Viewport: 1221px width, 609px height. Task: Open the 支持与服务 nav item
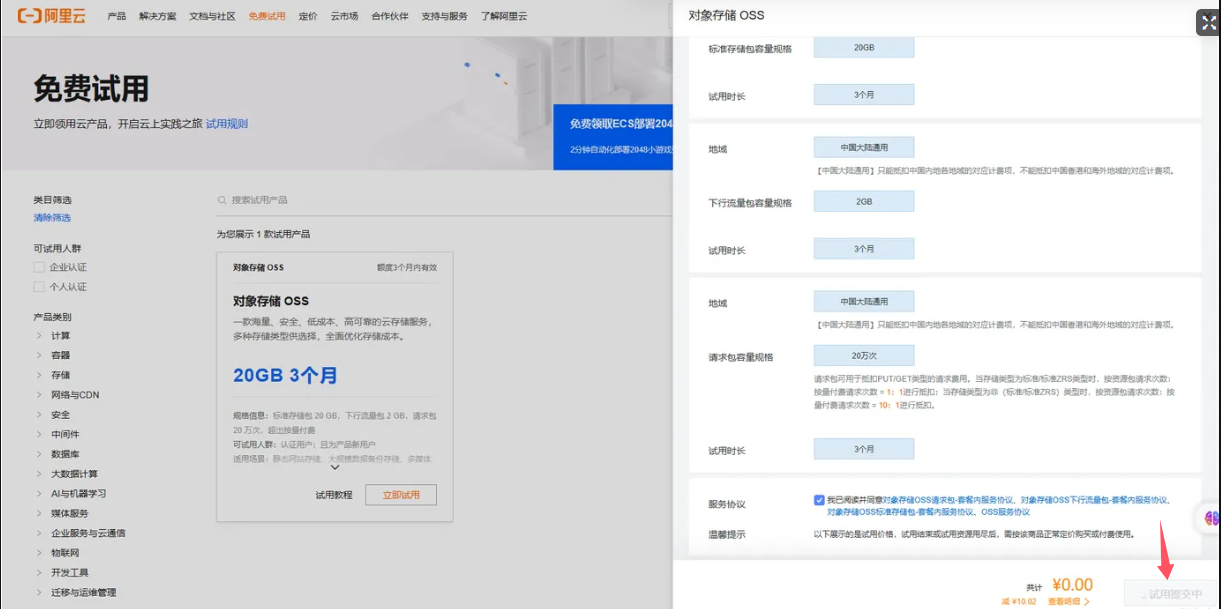tap(445, 17)
